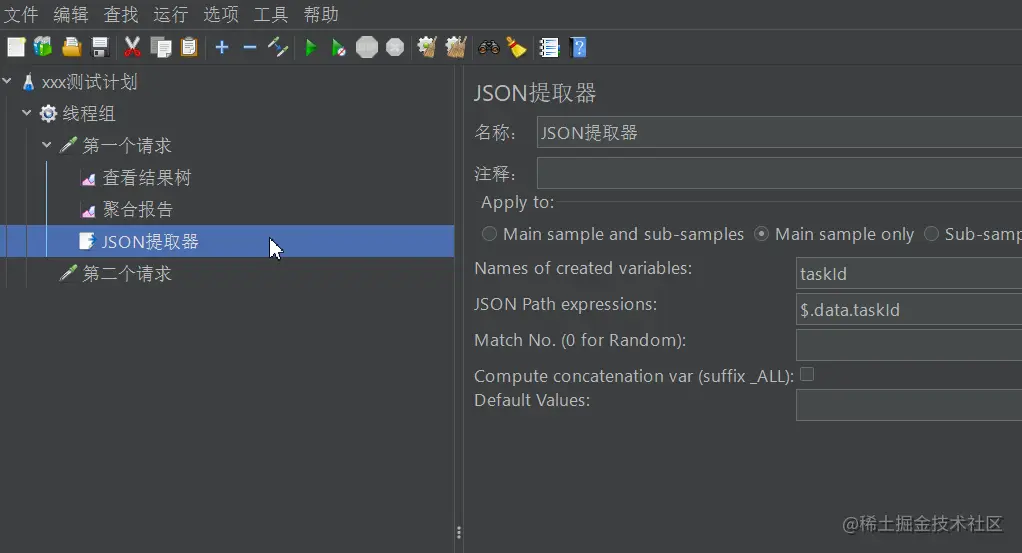This screenshot has height=553, width=1022.
Task: Open the 编辑 menu
Action: click(x=70, y=14)
